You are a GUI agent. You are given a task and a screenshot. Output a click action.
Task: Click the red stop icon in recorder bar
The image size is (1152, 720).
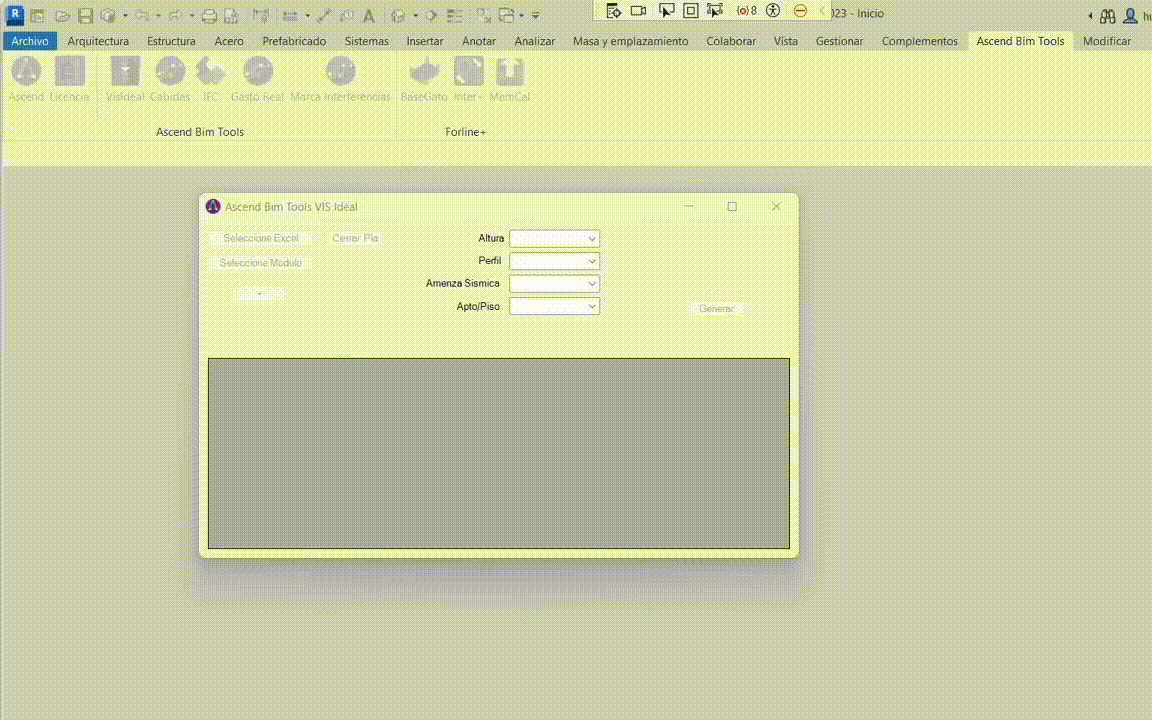[x=801, y=10]
